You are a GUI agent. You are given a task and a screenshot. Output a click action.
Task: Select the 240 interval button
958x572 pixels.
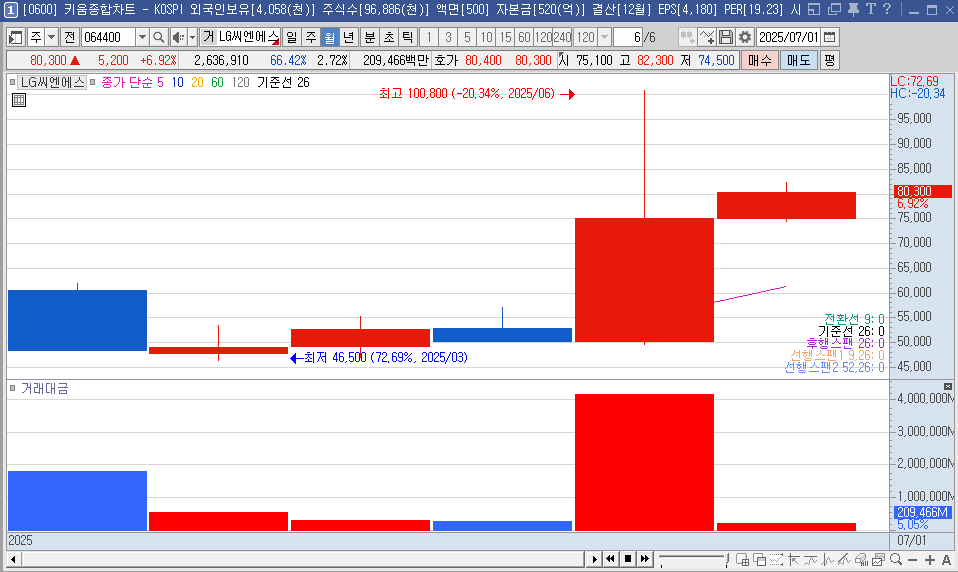point(562,37)
